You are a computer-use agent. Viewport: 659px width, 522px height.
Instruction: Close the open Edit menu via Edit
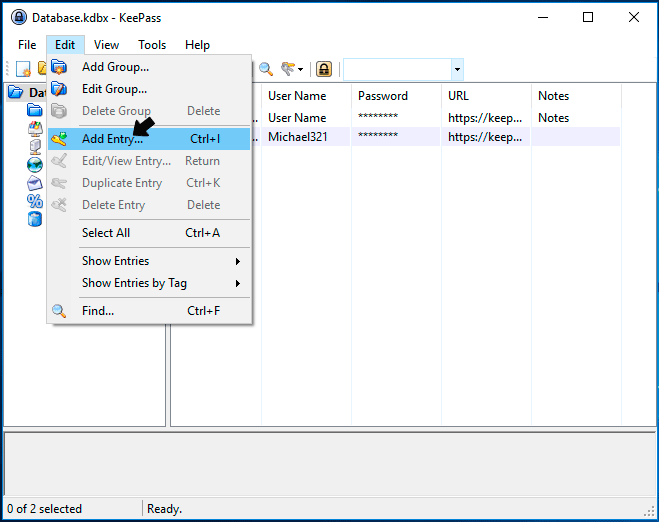pos(65,45)
